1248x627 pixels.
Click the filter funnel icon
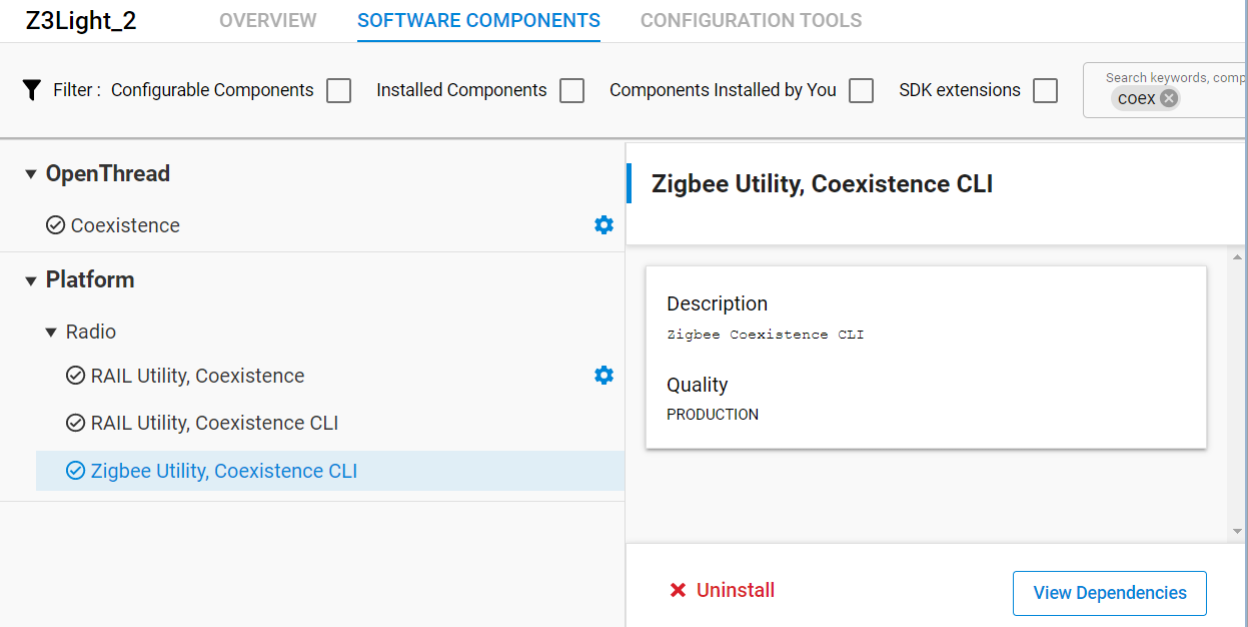point(31,90)
